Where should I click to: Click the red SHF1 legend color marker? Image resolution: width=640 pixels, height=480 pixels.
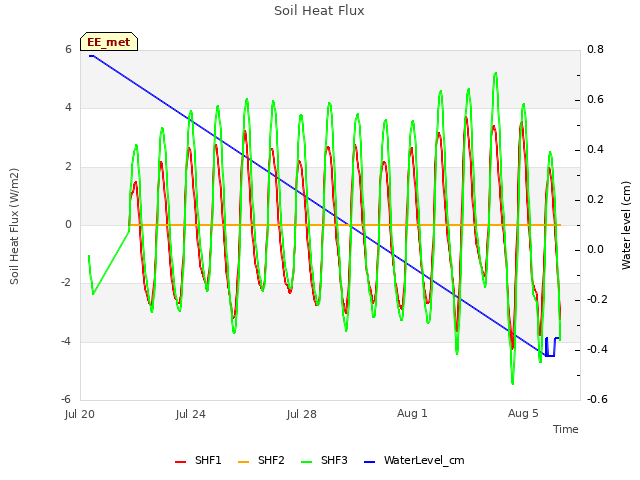pyautogui.click(x=180, y=462)
